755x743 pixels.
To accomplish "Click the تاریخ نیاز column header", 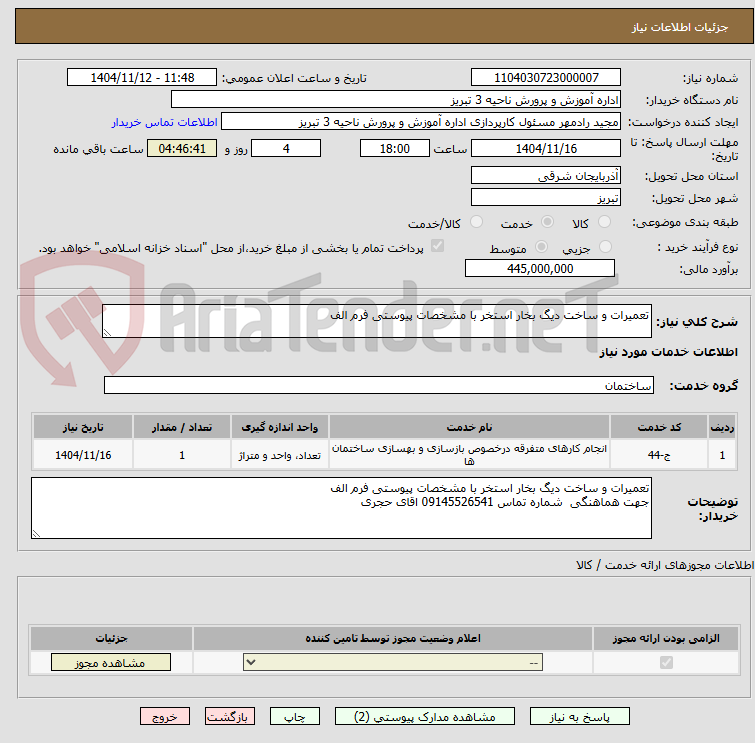I will coord(83,427).
